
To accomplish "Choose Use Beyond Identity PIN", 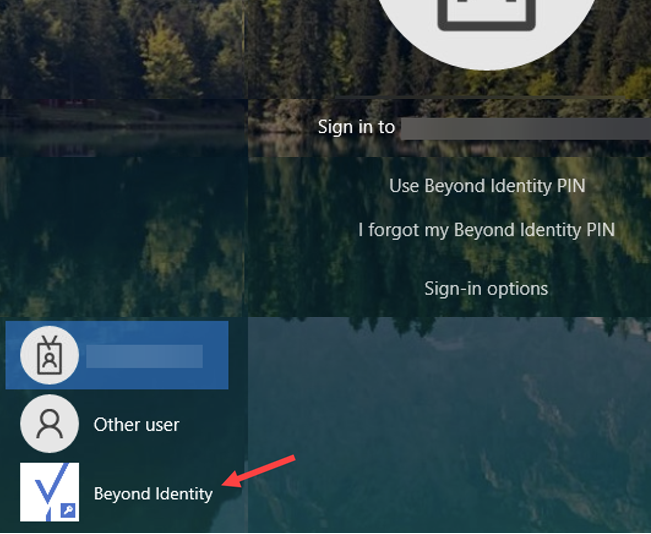I will 486,186.
